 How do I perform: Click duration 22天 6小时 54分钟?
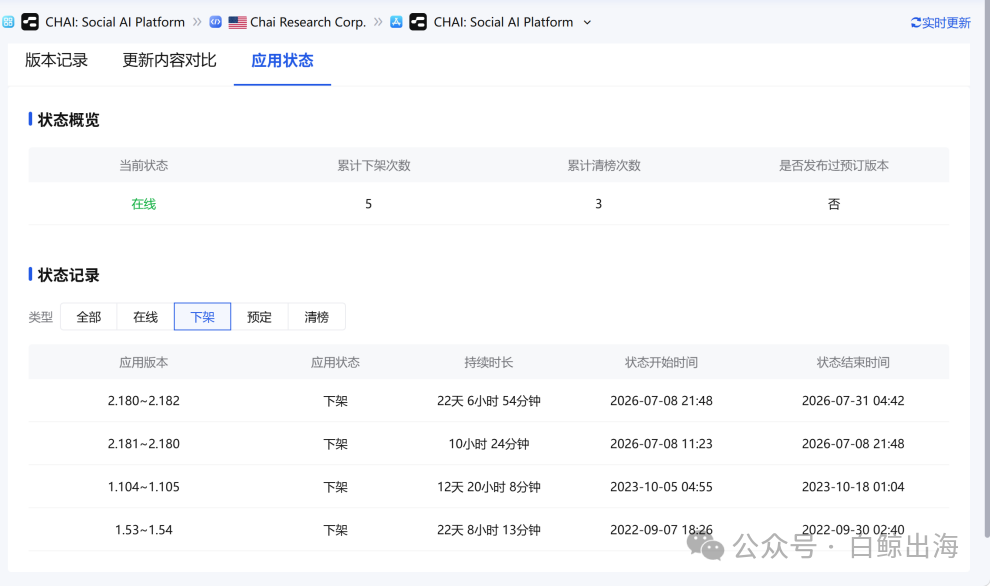(489, 401)
